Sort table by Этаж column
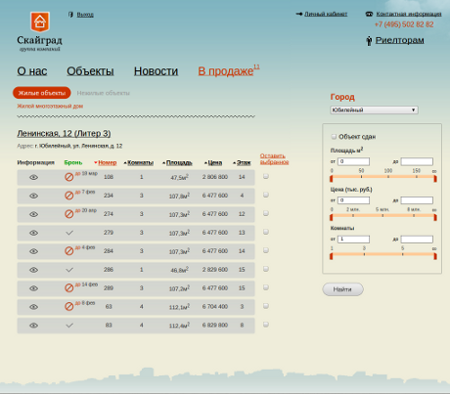 pos(243,163)
